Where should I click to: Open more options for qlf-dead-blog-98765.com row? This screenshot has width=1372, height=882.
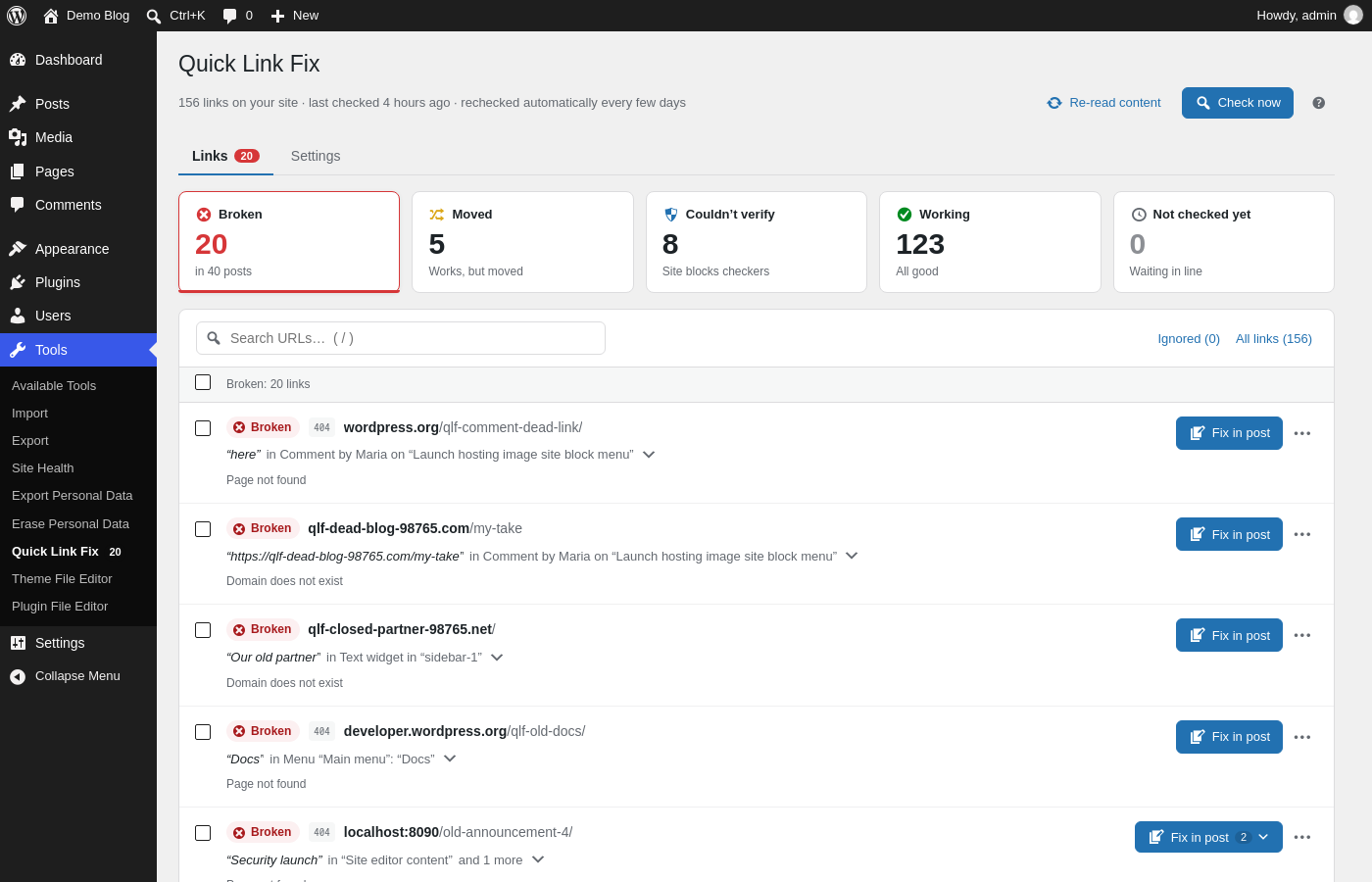click(x=1302, y=534)
